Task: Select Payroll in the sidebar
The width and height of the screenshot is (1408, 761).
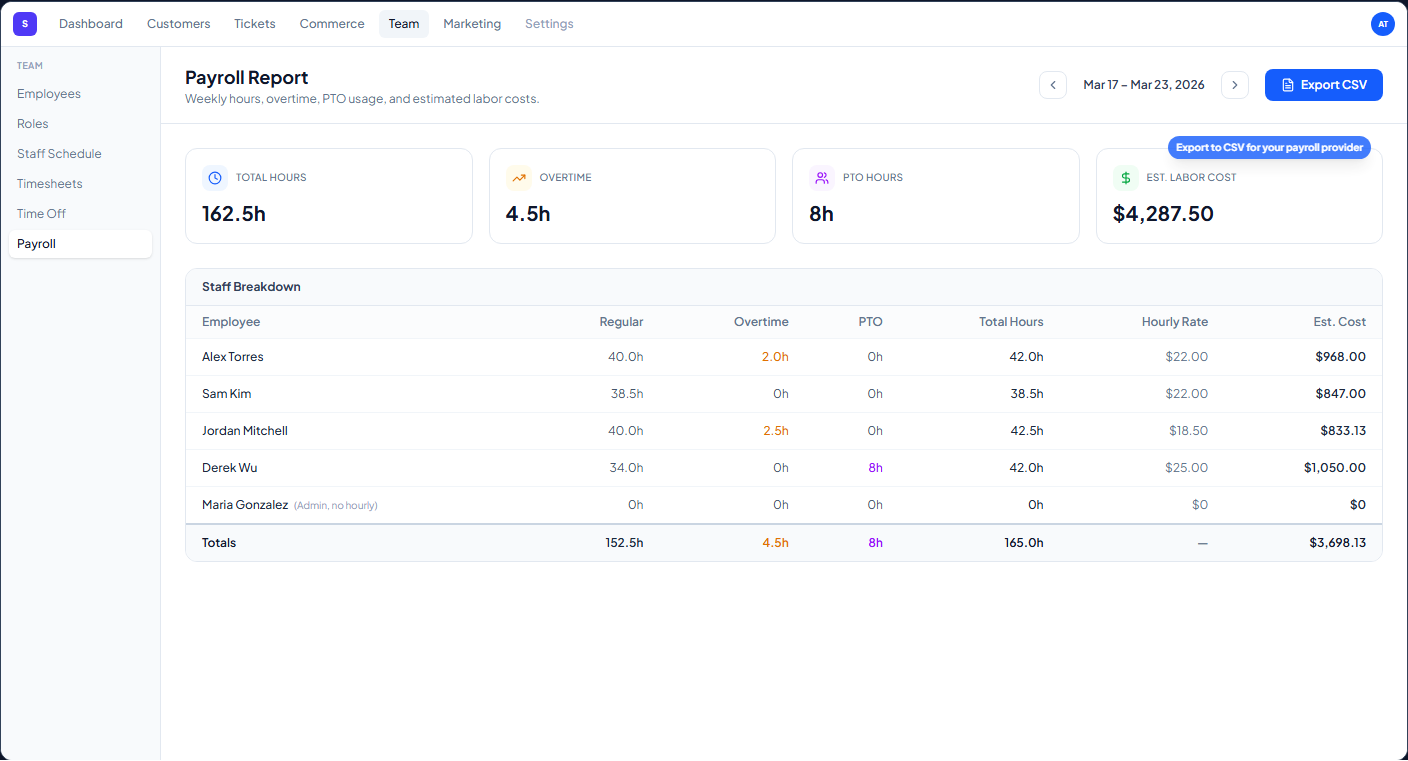Action: click(x=80, y=244)
